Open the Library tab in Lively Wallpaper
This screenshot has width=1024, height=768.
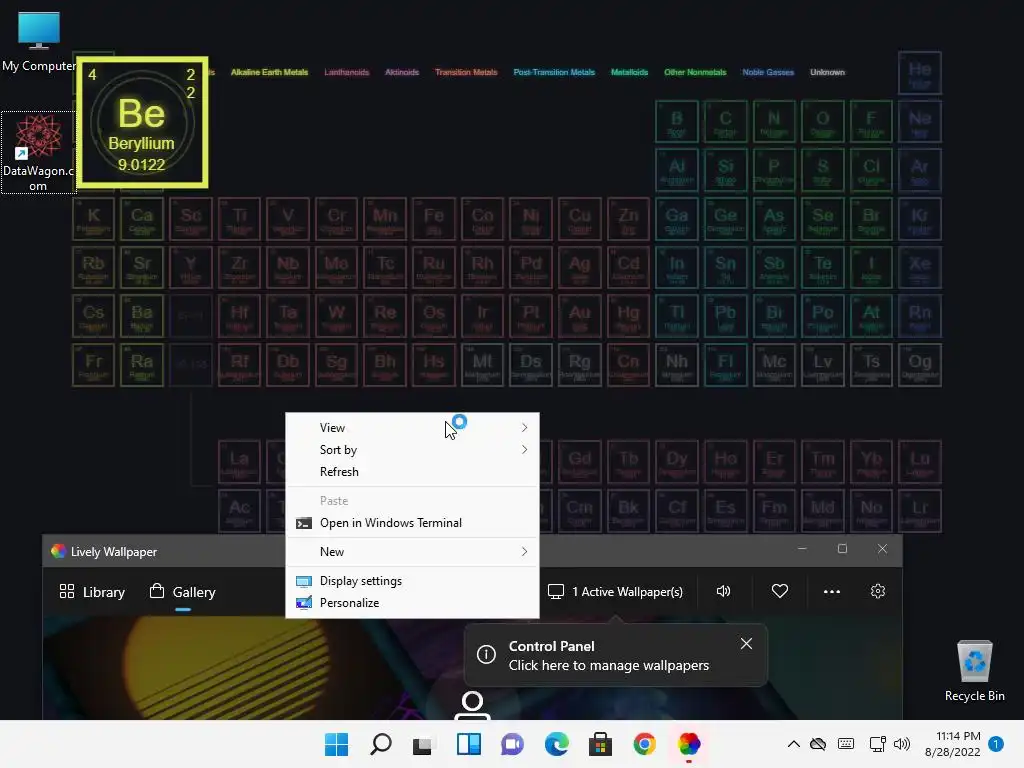[92, 592]
